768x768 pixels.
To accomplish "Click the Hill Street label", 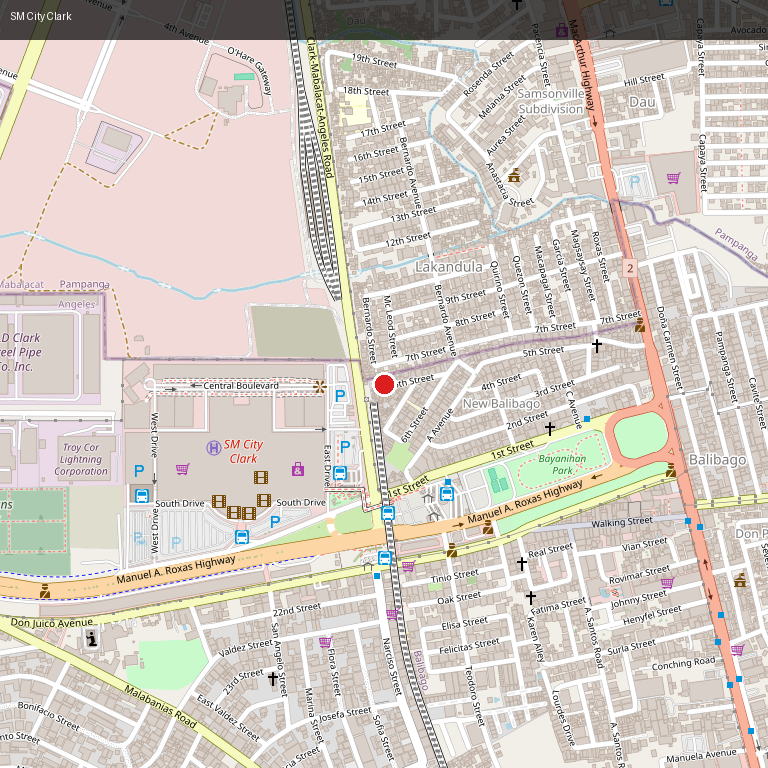I will [644, 79].
